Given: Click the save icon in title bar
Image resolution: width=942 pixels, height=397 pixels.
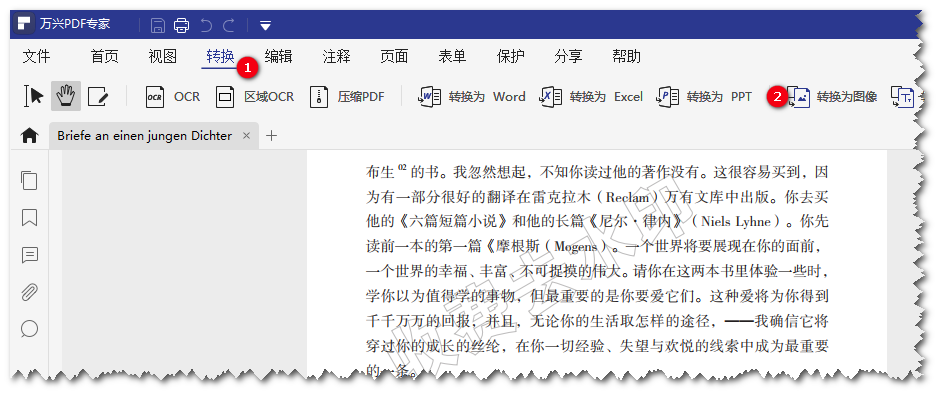Looking at the screenshot, I should 158,25.
